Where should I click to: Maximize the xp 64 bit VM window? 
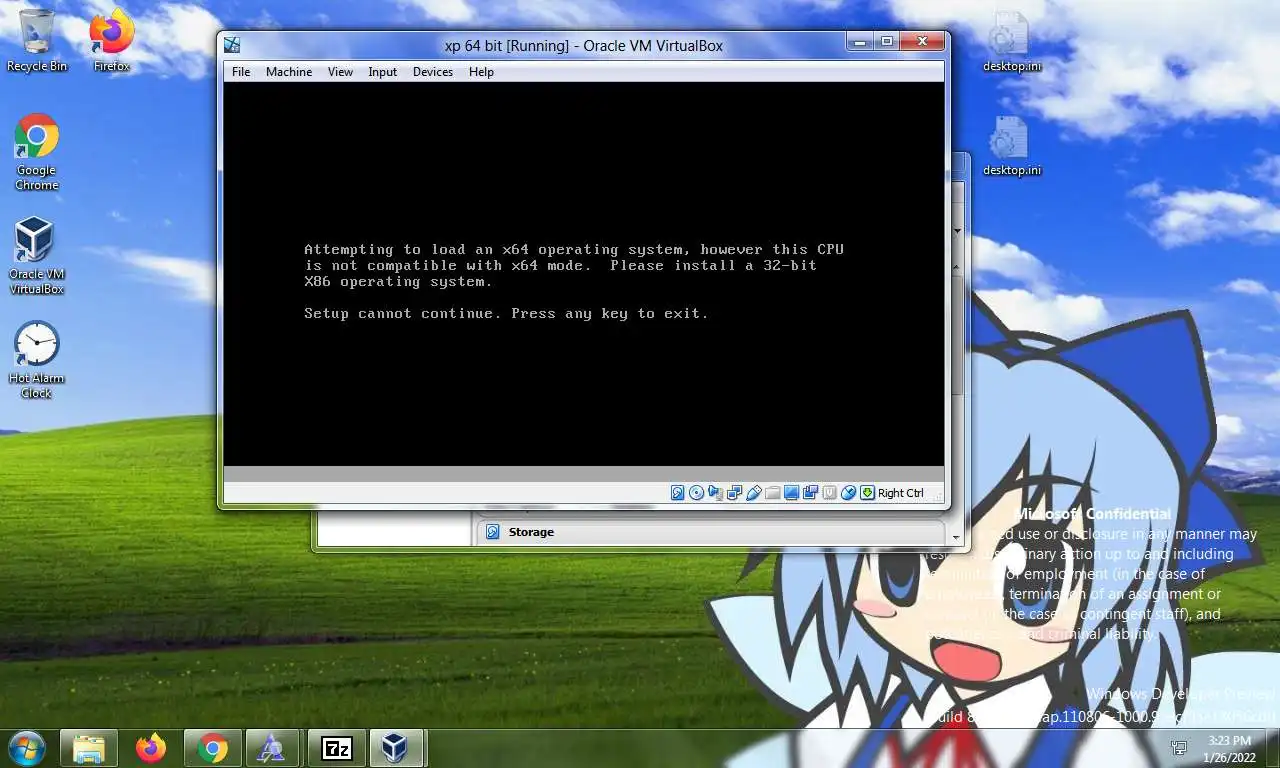tap(886, 41)
